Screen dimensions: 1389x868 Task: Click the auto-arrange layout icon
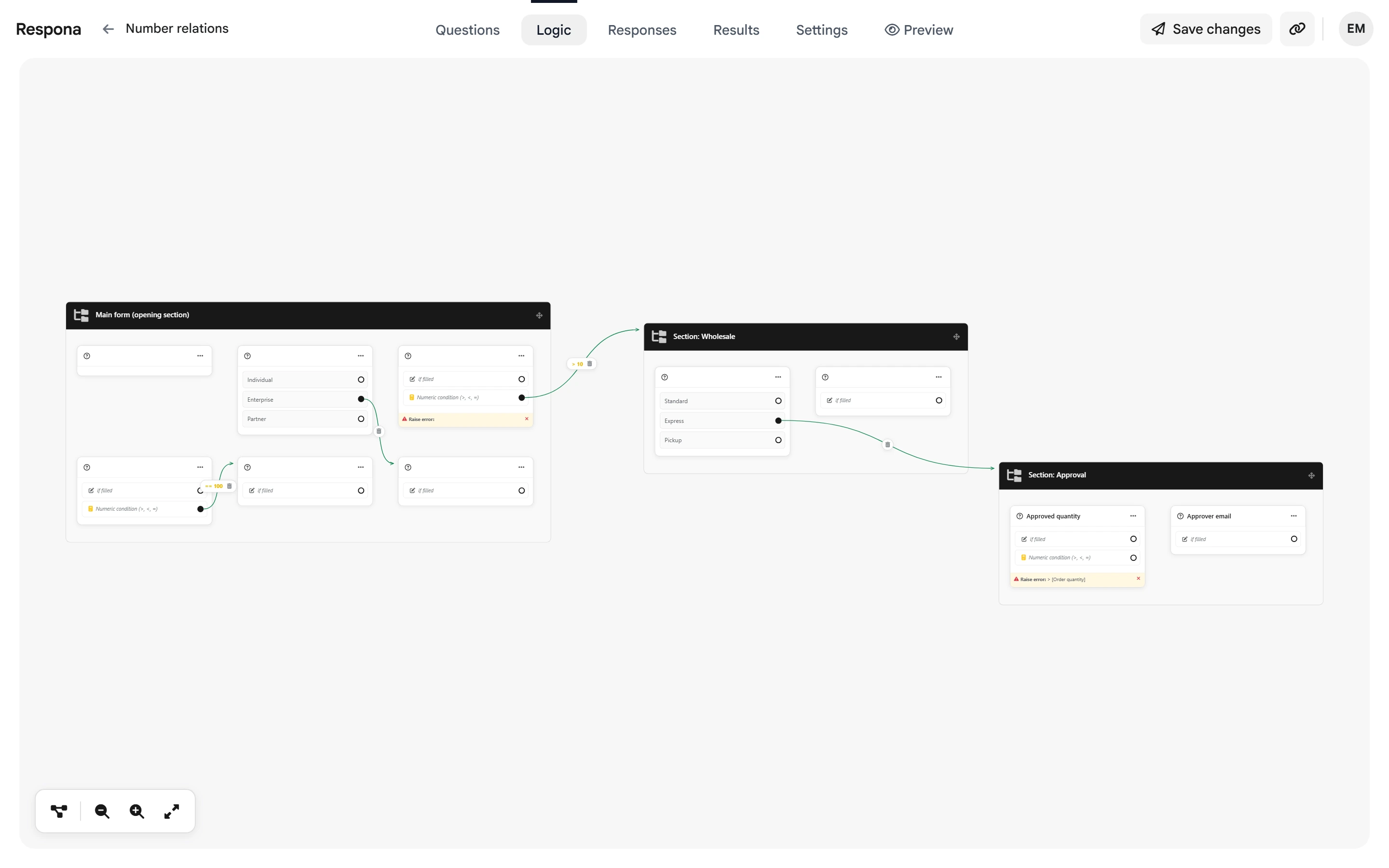point(58,811)
